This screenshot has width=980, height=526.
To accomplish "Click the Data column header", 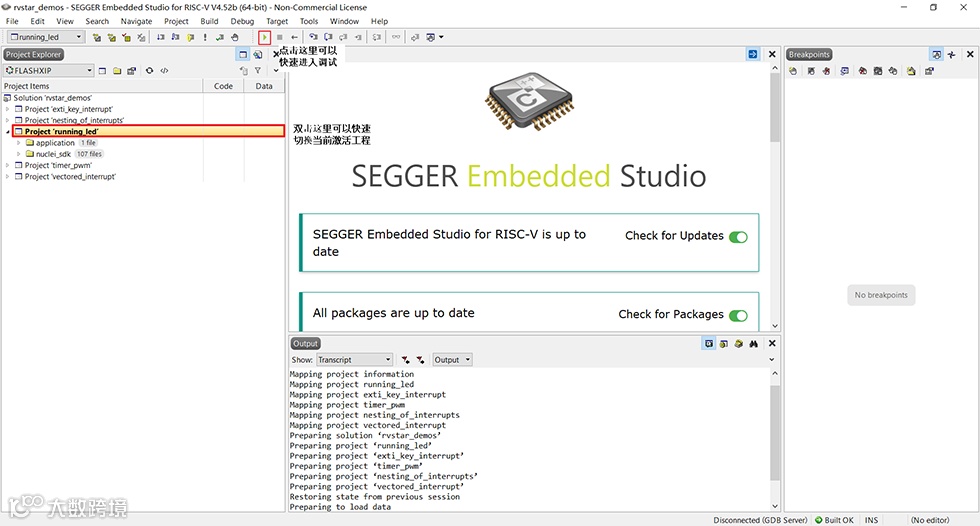I will tap(264, 86).
